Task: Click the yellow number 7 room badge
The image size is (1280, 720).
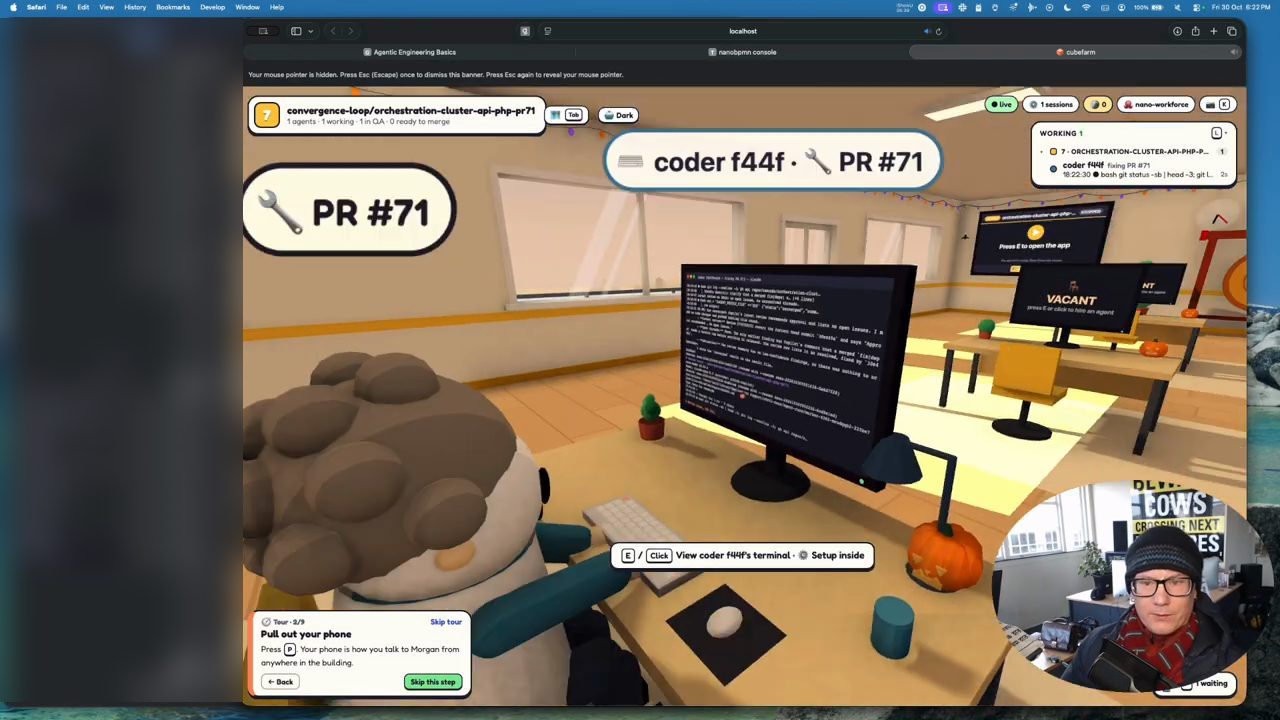Action: click(x=266, y=115)
